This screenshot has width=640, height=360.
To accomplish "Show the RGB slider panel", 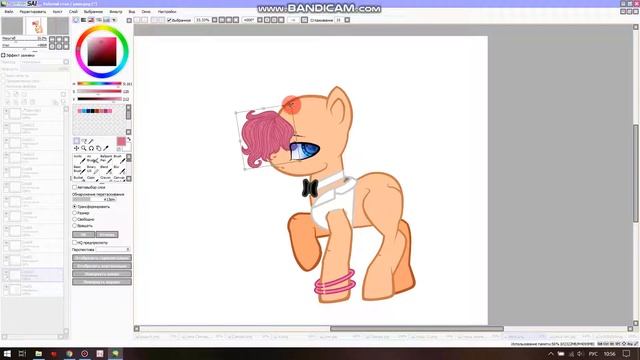I will [x=84, y=20].
